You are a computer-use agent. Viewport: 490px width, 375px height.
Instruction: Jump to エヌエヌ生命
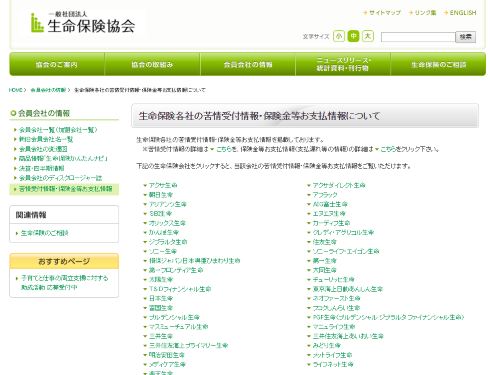point(329,213)
